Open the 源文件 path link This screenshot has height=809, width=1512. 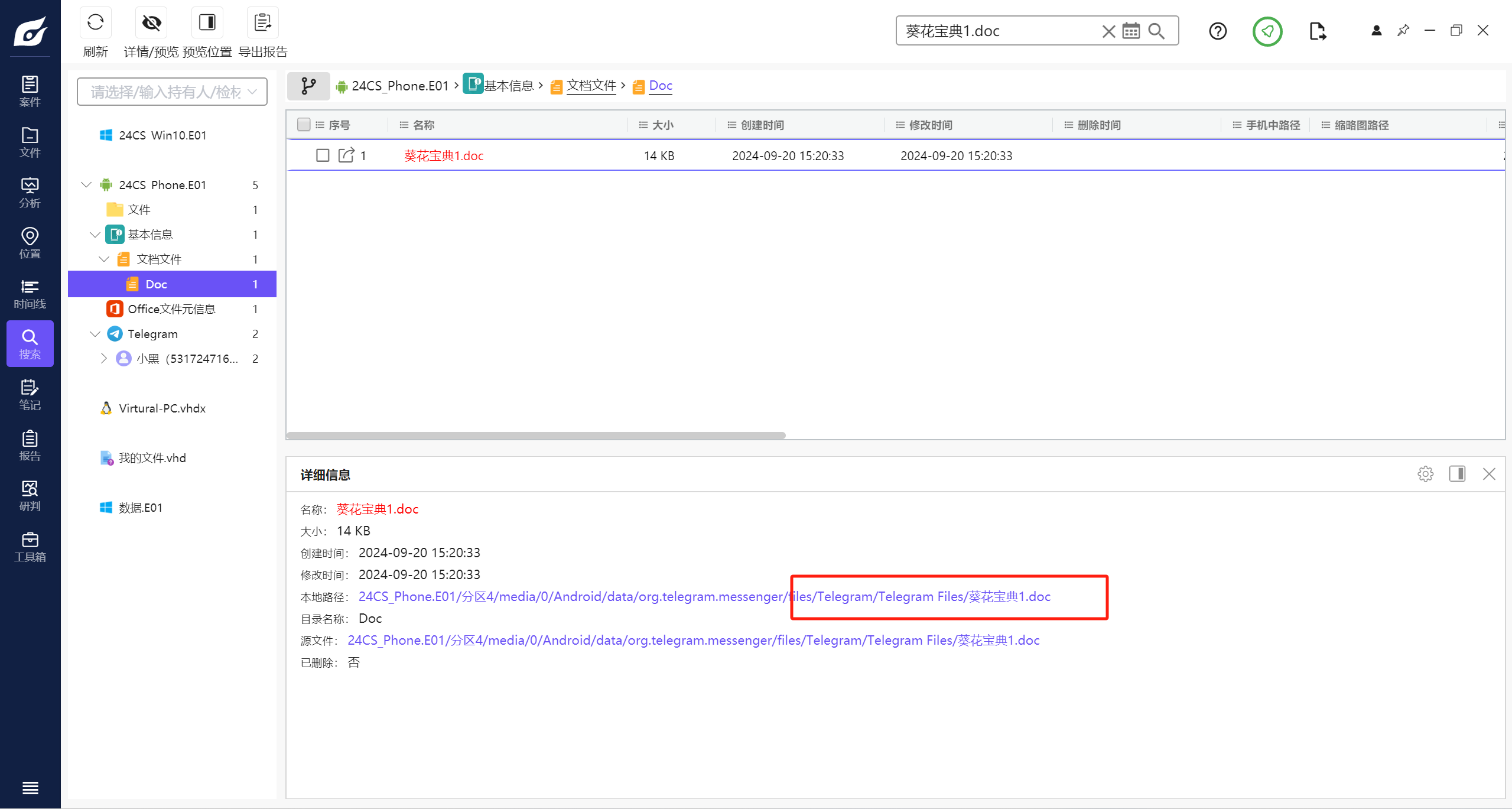(693, 641)
